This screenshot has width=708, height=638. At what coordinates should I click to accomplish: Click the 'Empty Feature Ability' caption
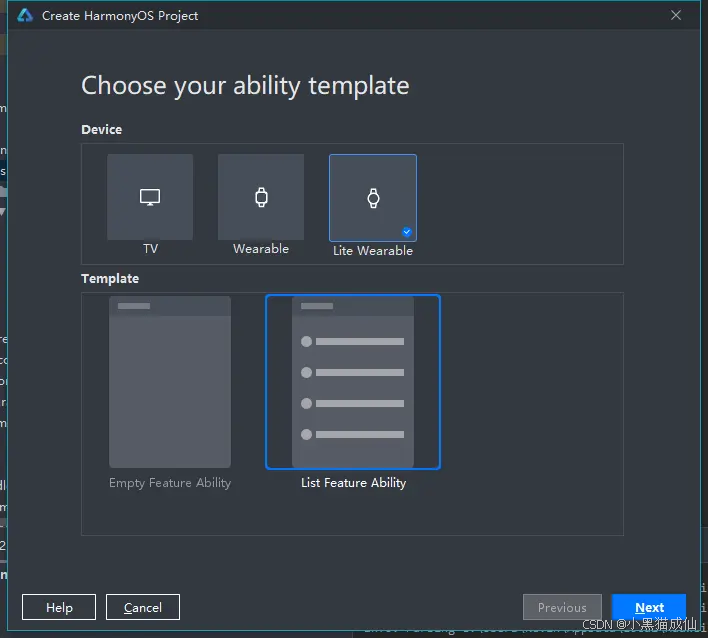pos(170,483)
